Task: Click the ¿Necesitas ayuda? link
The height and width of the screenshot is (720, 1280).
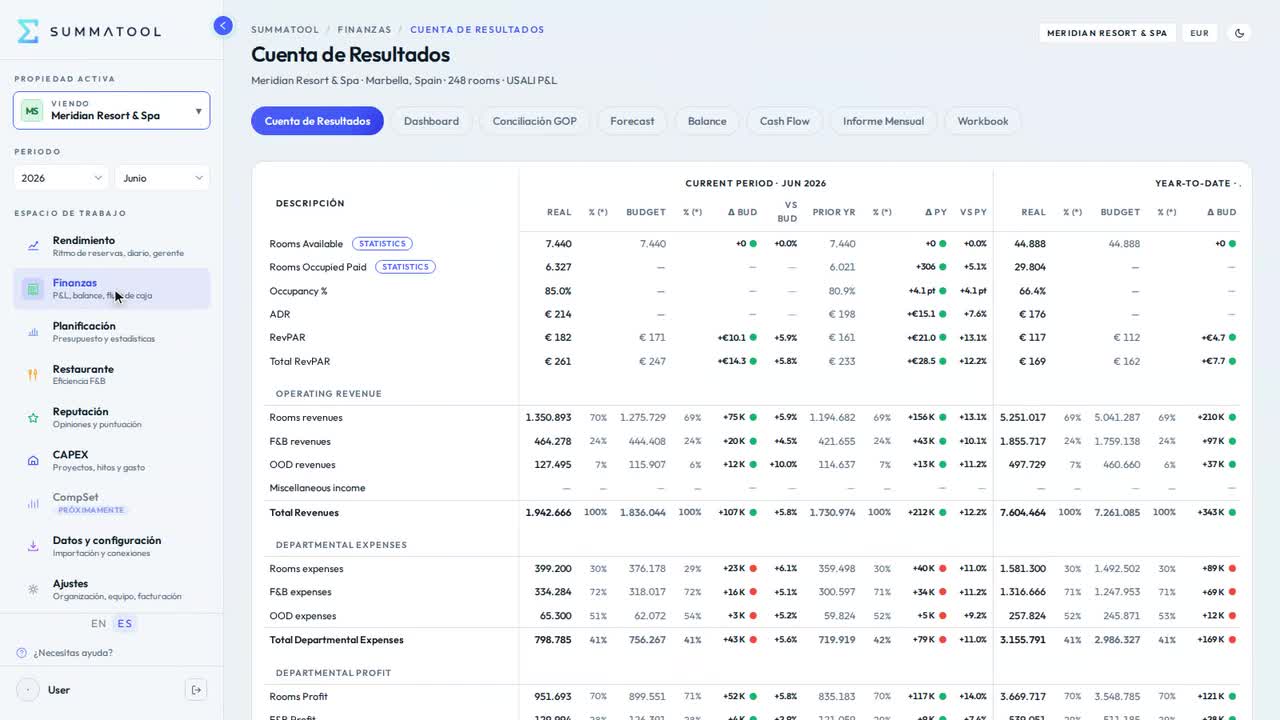Action: point(73,653)
